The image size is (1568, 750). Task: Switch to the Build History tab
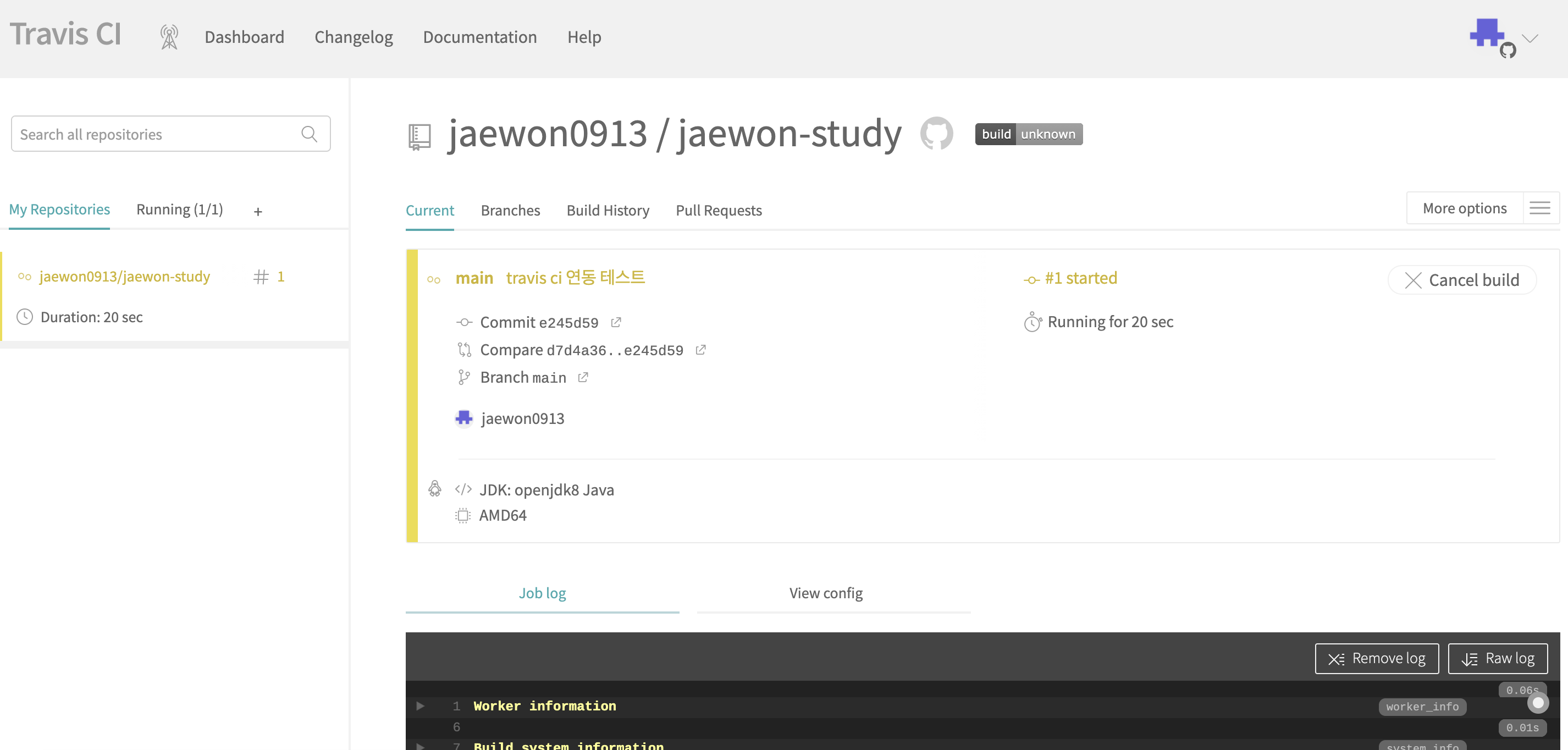(x=608, y=210)
